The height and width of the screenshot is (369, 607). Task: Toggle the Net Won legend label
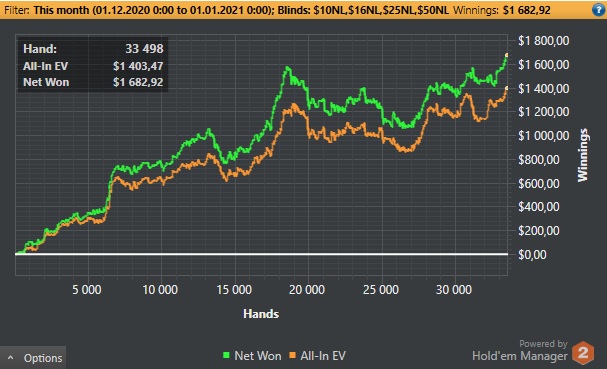click(258, 356)
